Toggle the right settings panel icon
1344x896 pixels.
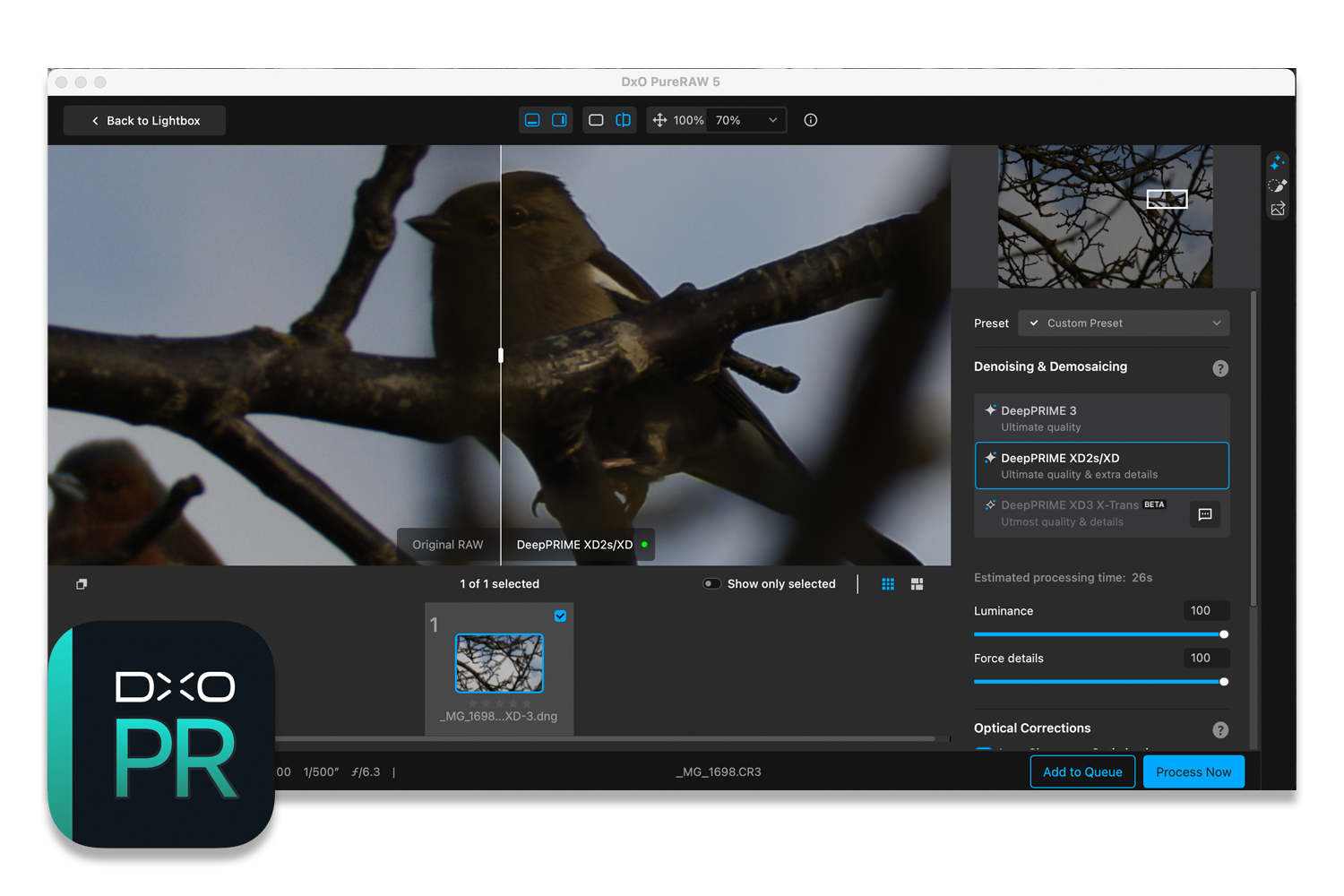559,120
